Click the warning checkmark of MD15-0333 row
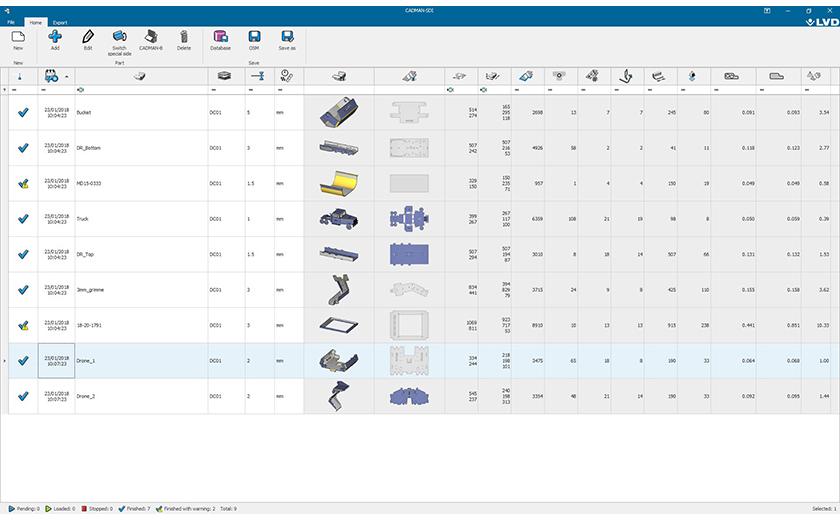 (x=23, y=184)
